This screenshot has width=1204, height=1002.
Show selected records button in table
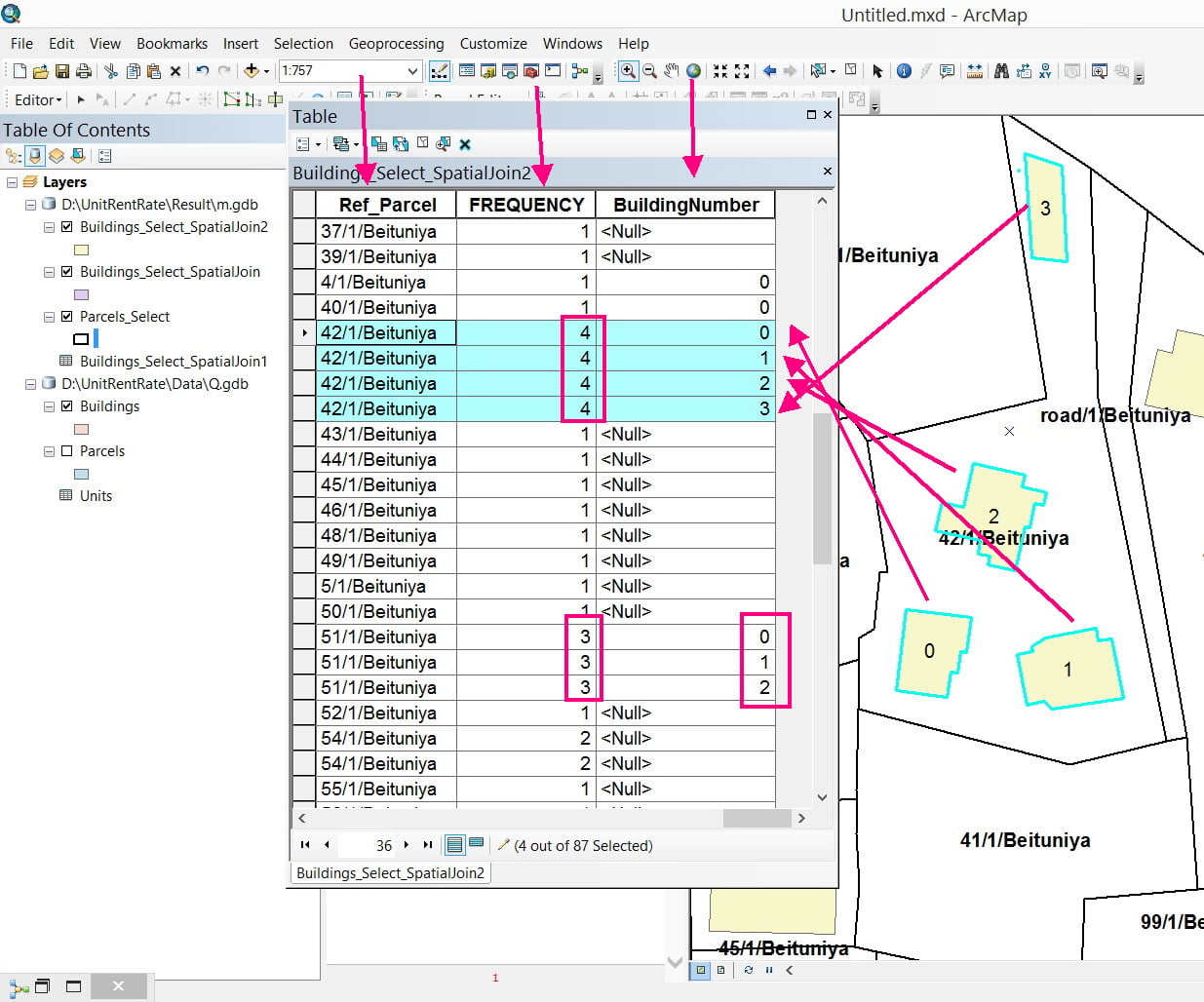[477, 844]
